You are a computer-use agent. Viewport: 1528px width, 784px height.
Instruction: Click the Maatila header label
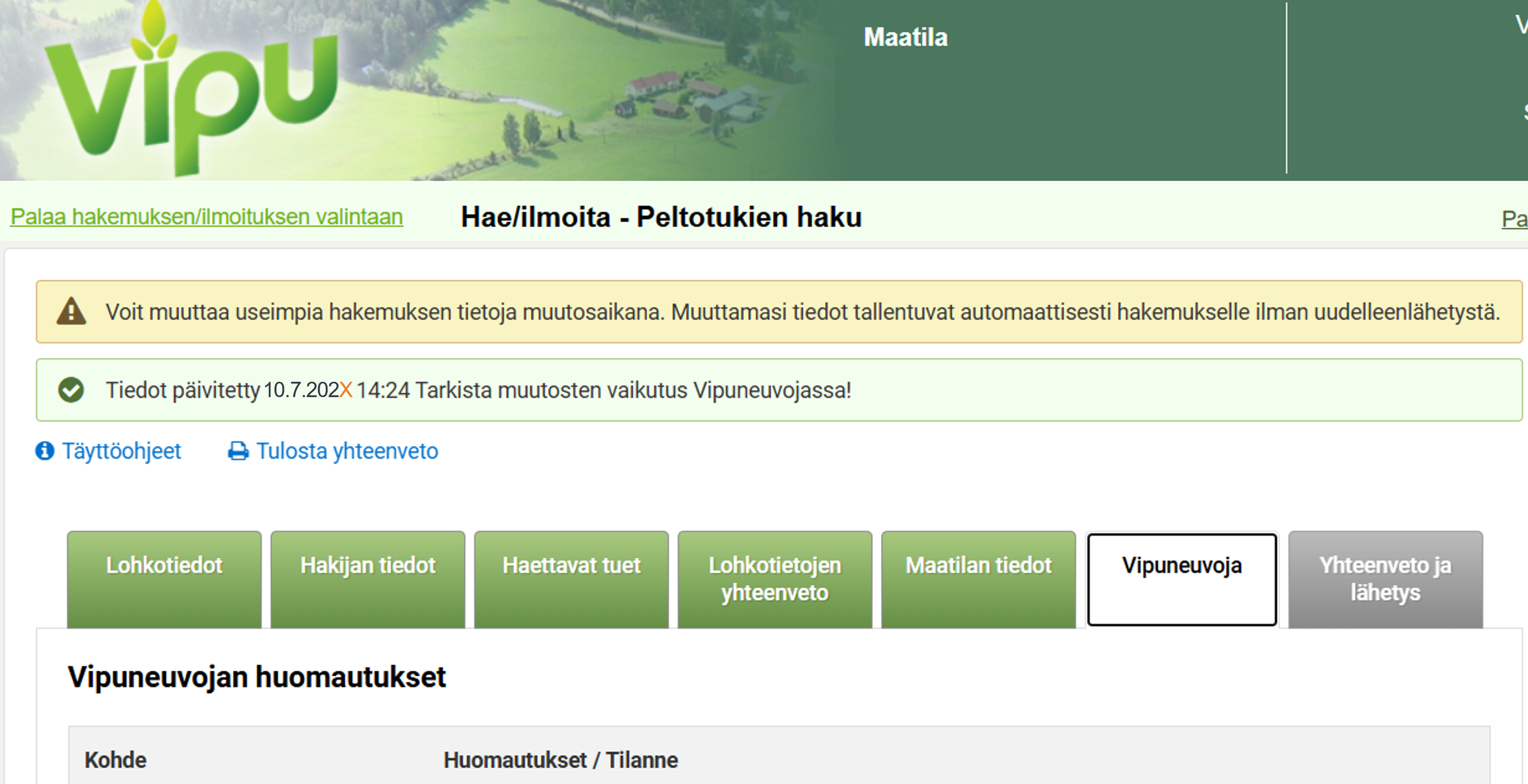click(906, 37)
